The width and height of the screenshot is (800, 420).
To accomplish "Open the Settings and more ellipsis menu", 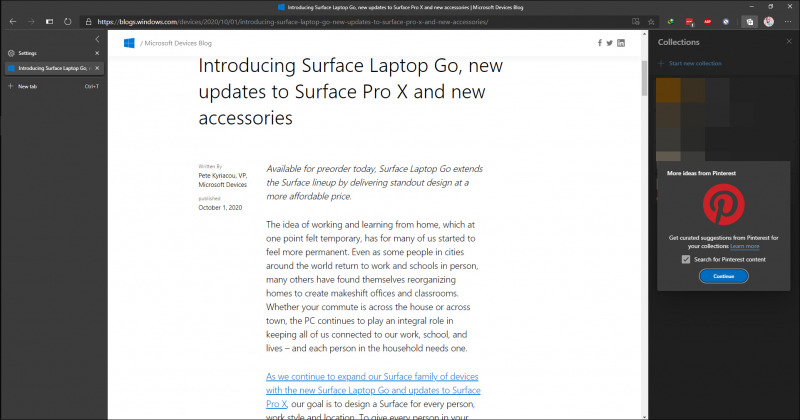I will [x=788, y=22].
